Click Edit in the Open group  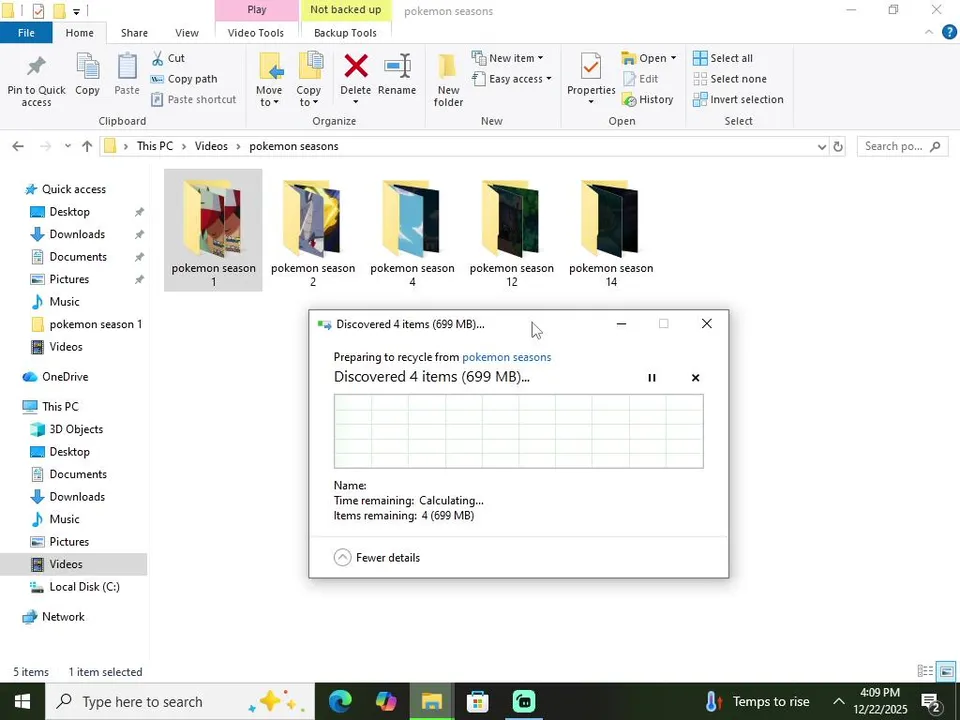tap(640, 79)
